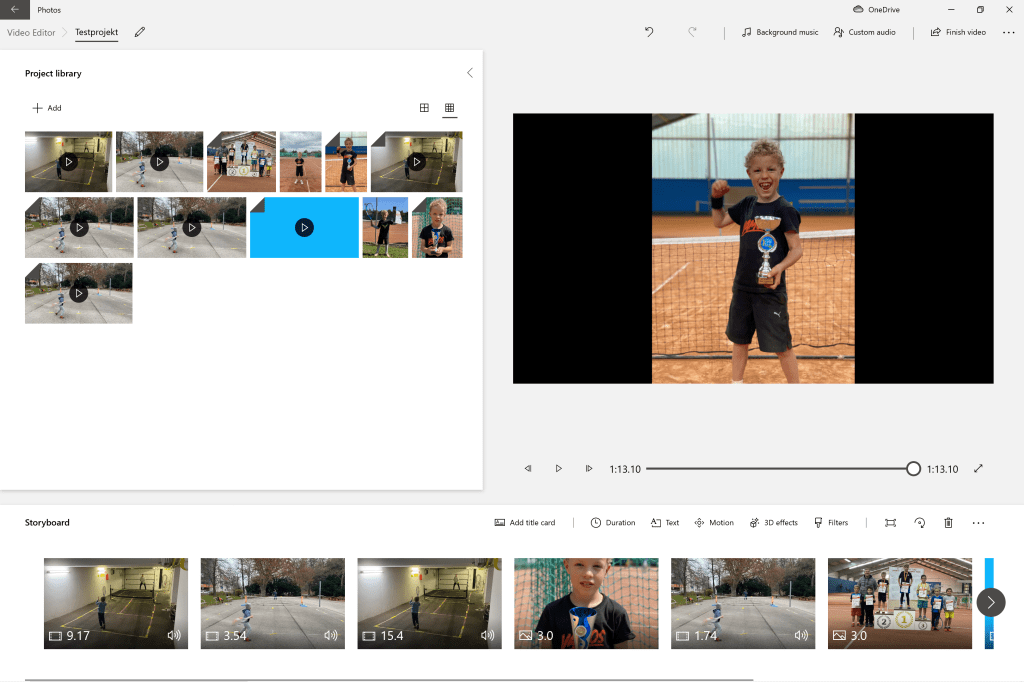The height and width of the screenshot is (682, 1024).
Task: Collapse the Project library panel
Action: coord(470,73)
